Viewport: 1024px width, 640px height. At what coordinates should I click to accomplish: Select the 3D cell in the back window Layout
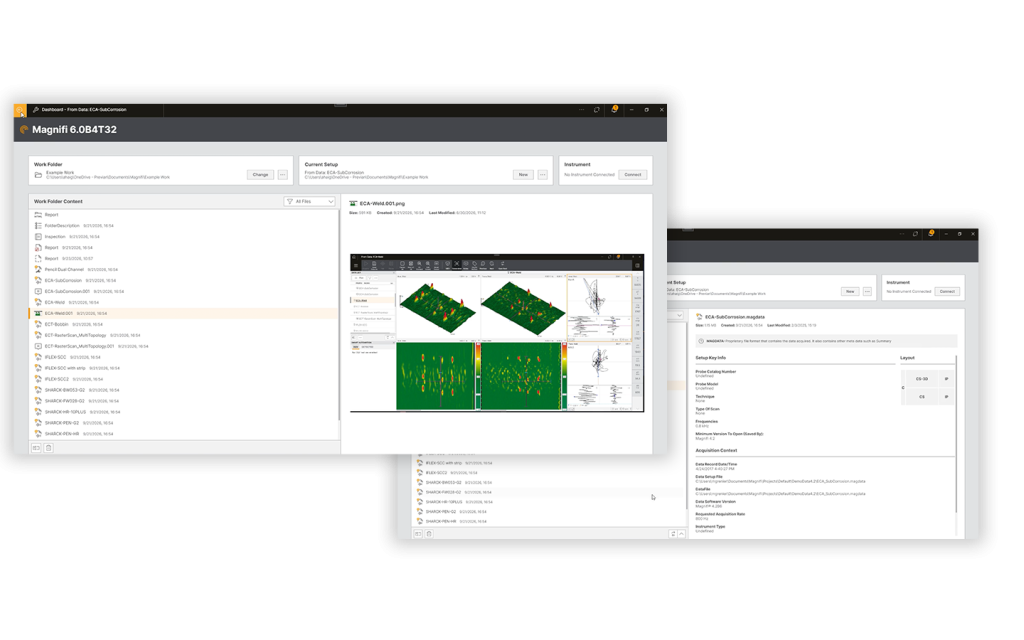click(921, 379)
